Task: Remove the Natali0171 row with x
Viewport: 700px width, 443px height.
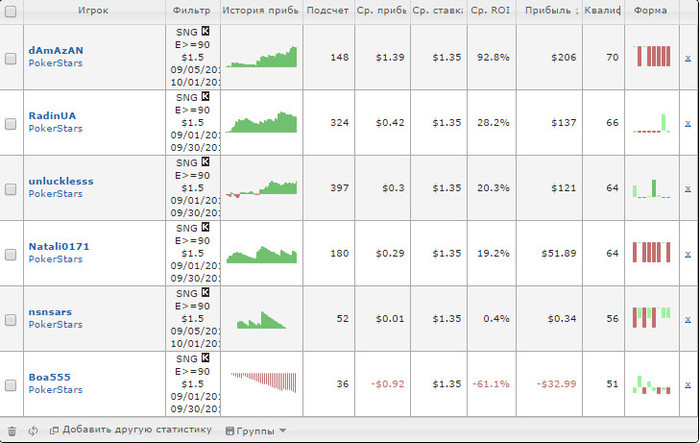Action: click(687, 253)
